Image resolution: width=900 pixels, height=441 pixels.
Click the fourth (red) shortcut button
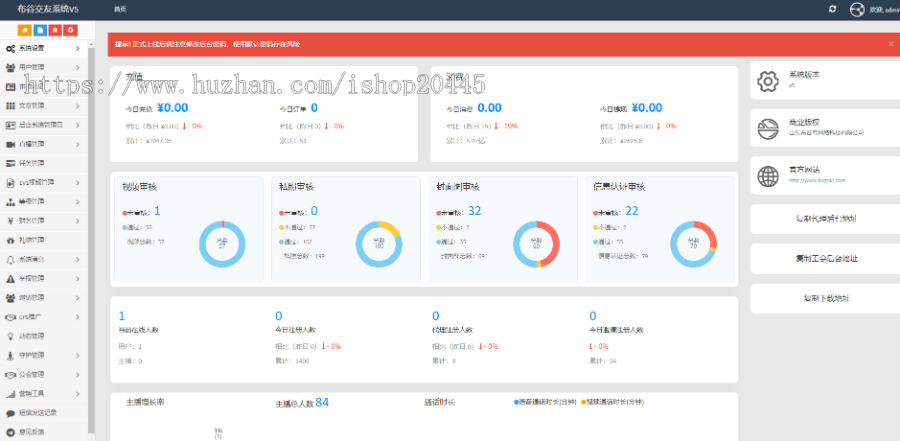point(69,30)
